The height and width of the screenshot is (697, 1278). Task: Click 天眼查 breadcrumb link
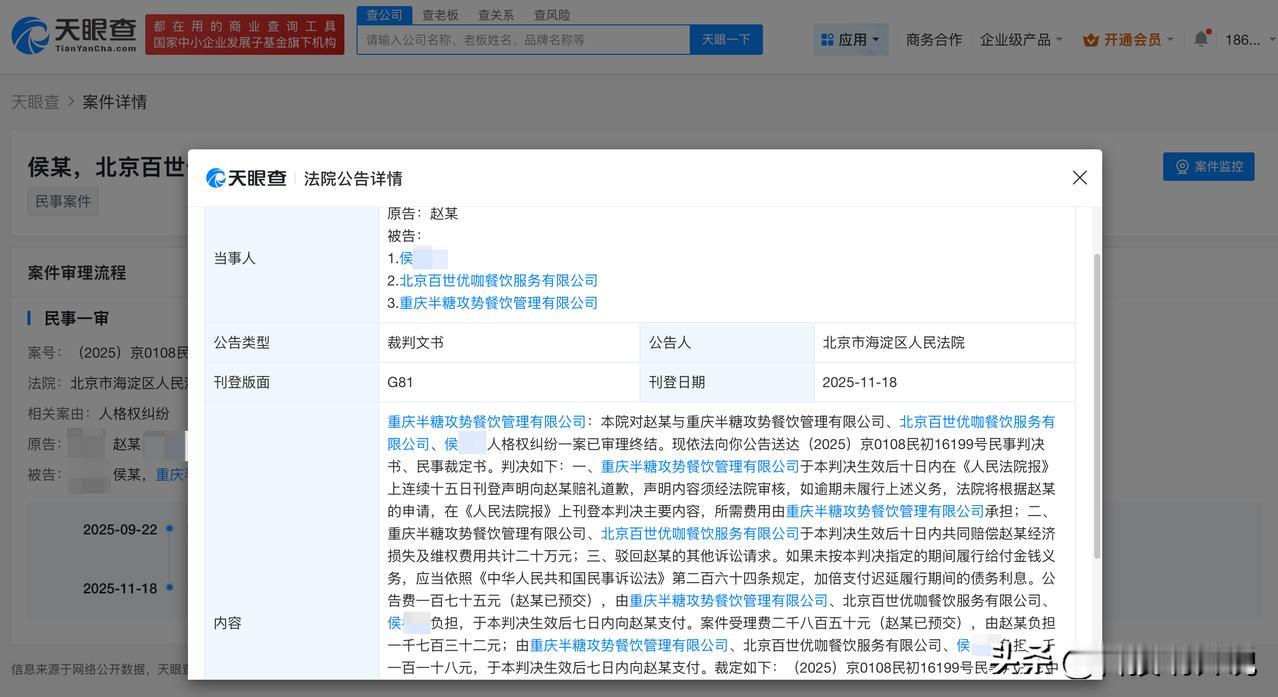pyautogui.click(x=35, y=102)
